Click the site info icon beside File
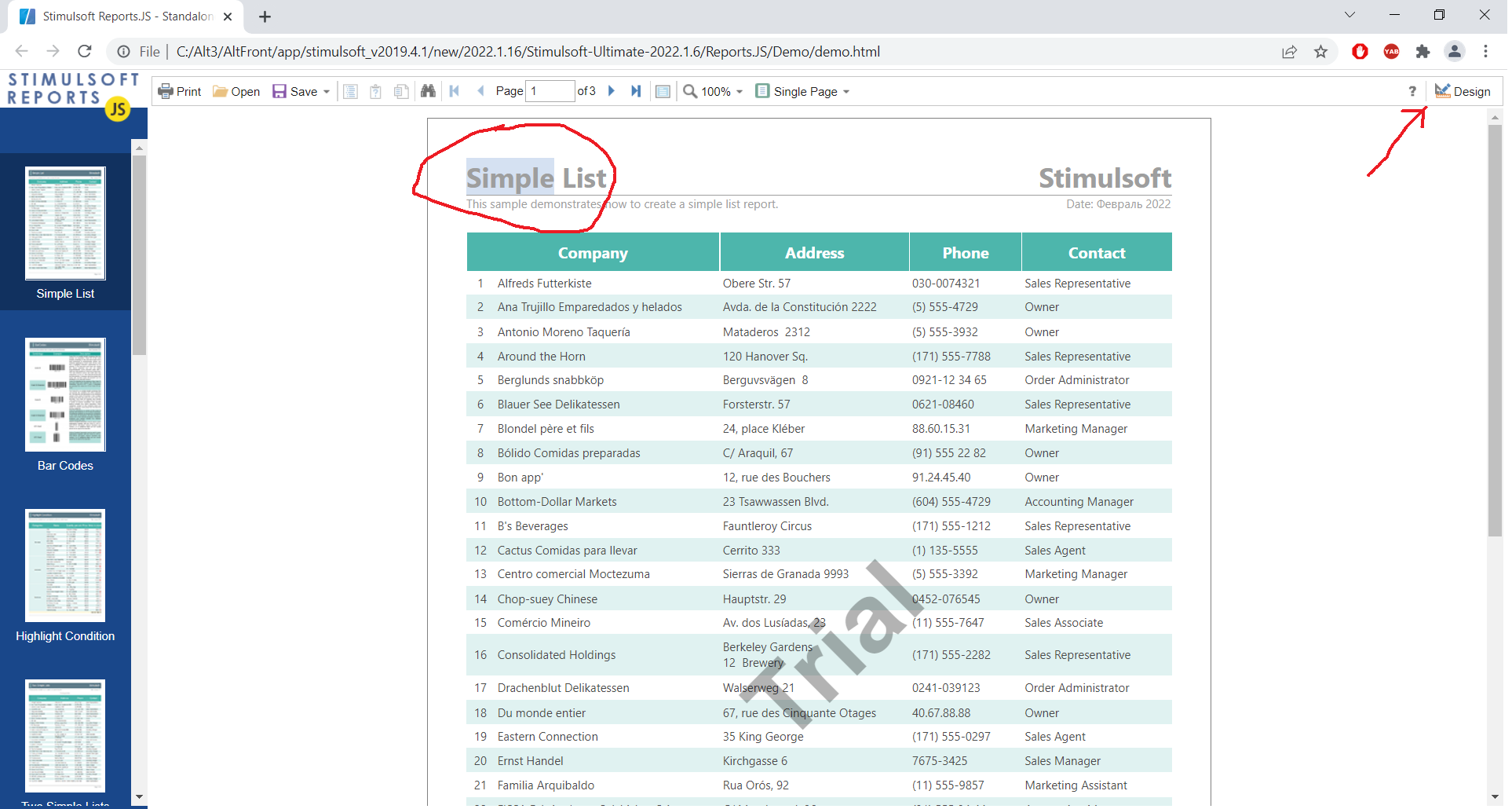The width and height of the screenshot is (1512, 809). tap(123, 52)
